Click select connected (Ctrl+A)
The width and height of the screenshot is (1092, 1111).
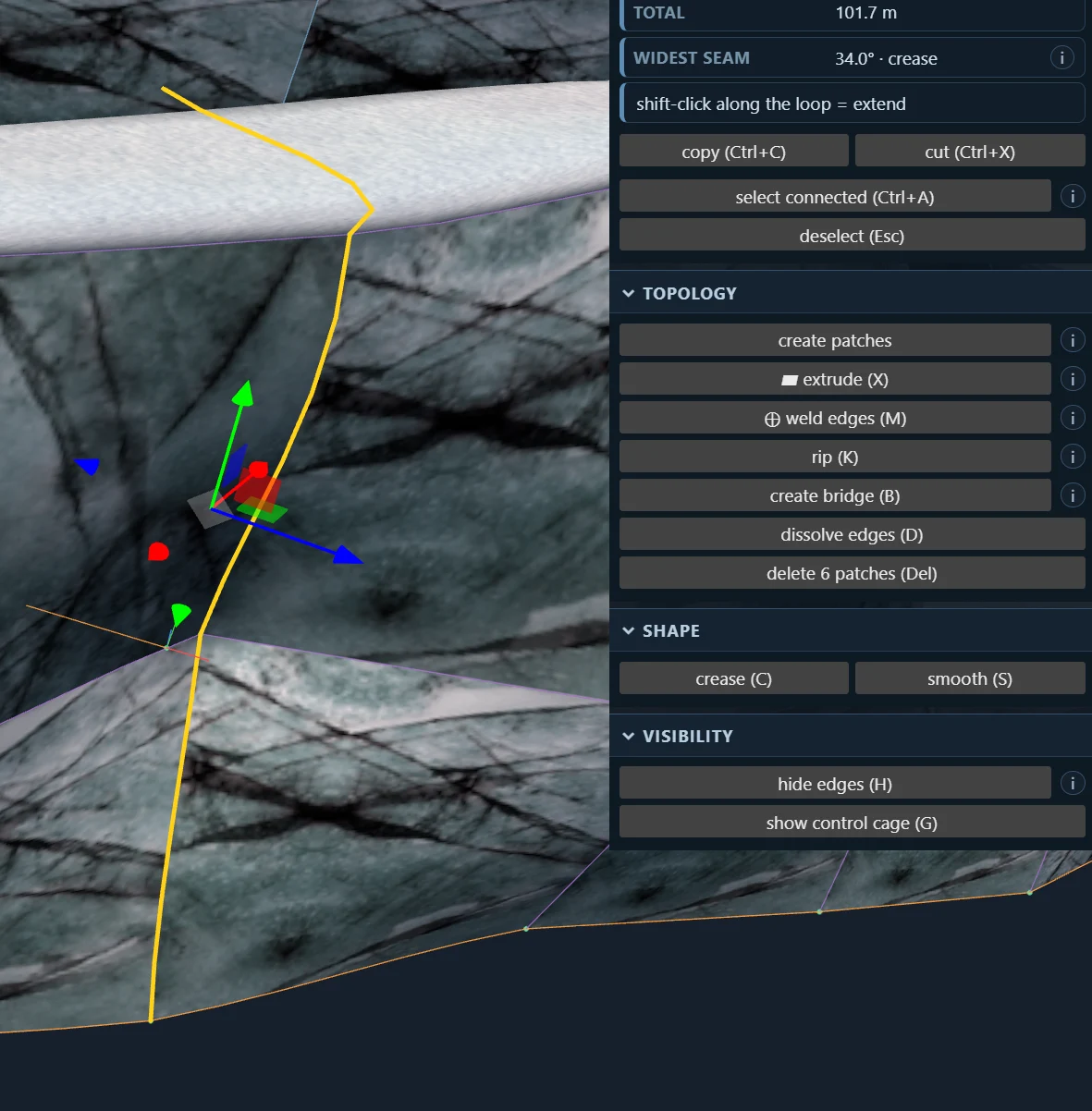coord(835,196)
